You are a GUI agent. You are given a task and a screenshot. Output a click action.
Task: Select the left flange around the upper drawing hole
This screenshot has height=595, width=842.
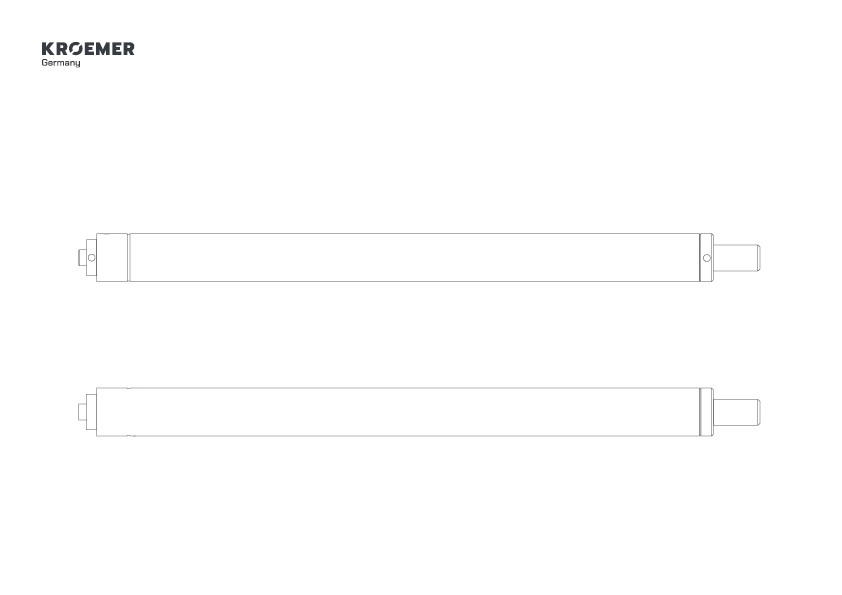(91, 258)
